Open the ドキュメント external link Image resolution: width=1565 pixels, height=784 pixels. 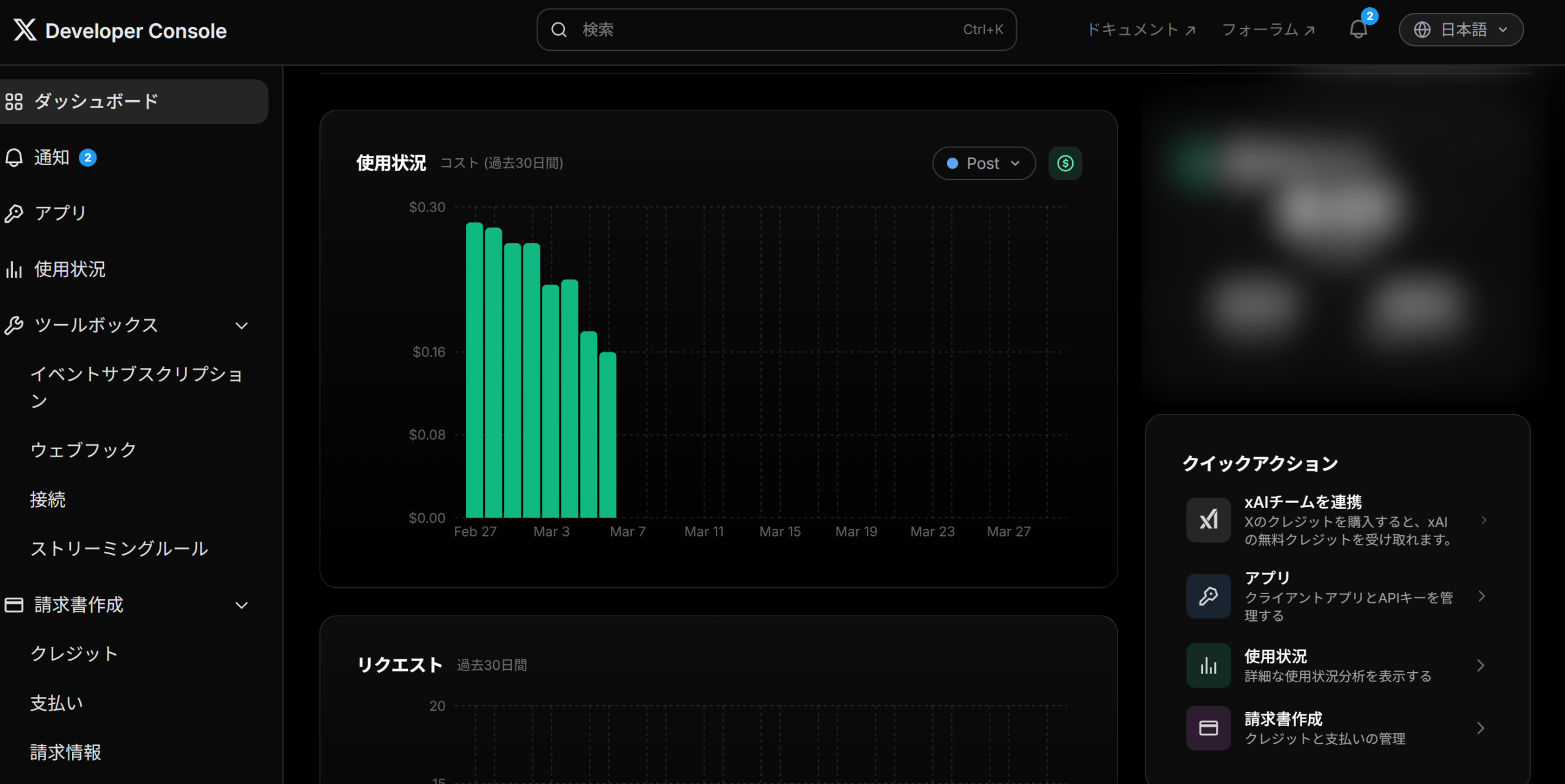coord(1141,29)
